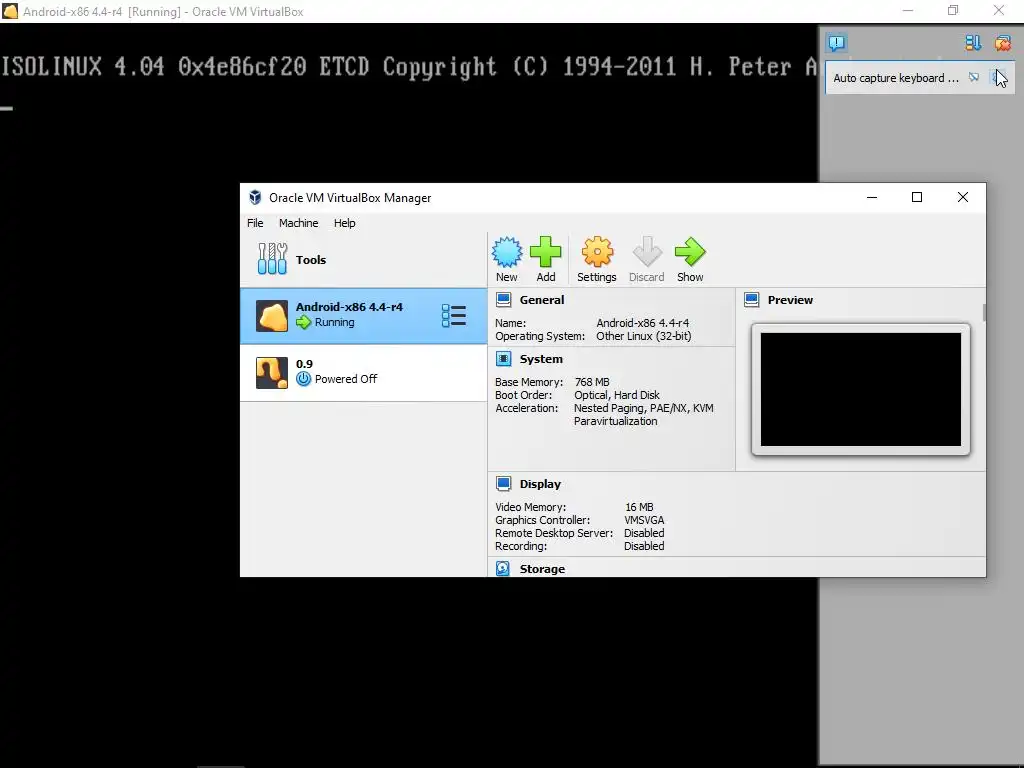The height and width of the screenshot is (768, 1024).
Task: Click the notification ordering icon with arrow
Action: pyautogui.click(x=973, y=43)
